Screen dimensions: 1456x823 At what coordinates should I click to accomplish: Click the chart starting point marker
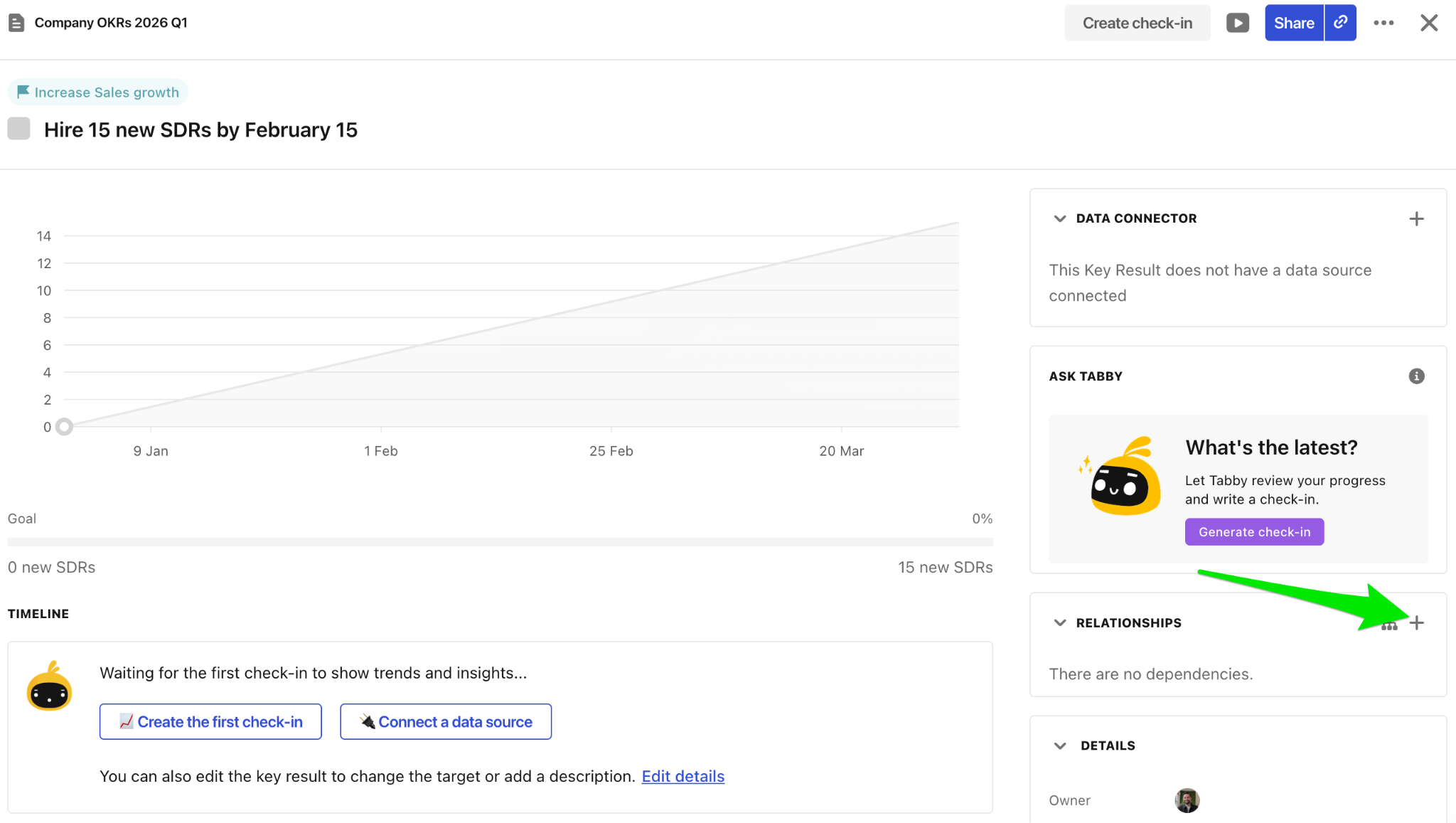[x=64, y=427]
